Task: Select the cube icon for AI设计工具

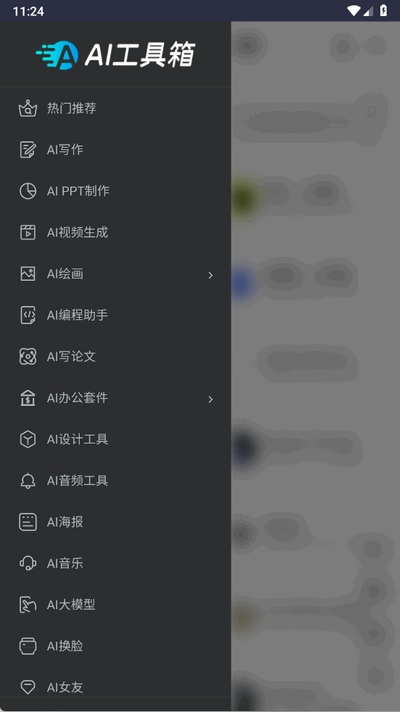Action: click(x=28, y=439)
